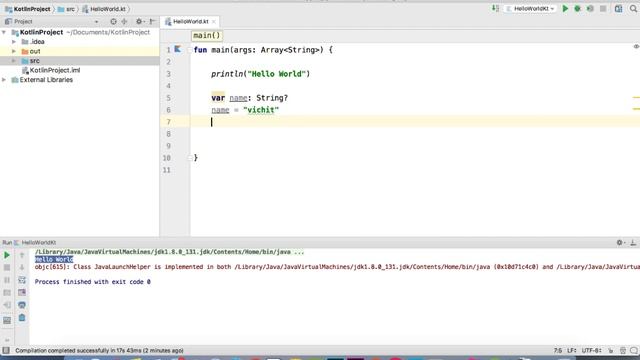Select the out folder in tree
This screenshot has height=360, width=640.
point(31,51)
